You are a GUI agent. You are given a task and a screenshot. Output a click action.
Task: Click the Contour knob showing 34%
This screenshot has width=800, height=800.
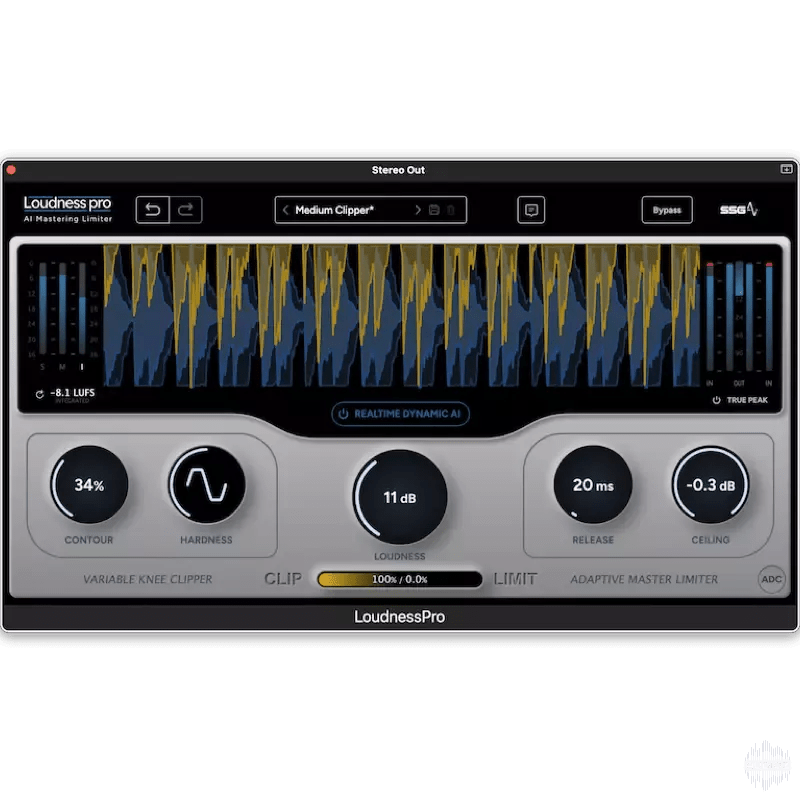(89, 485)
